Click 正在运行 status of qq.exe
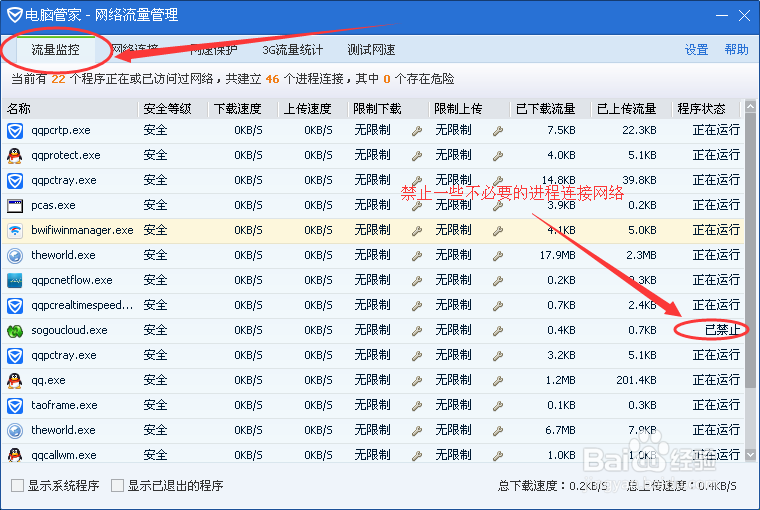 716,380
